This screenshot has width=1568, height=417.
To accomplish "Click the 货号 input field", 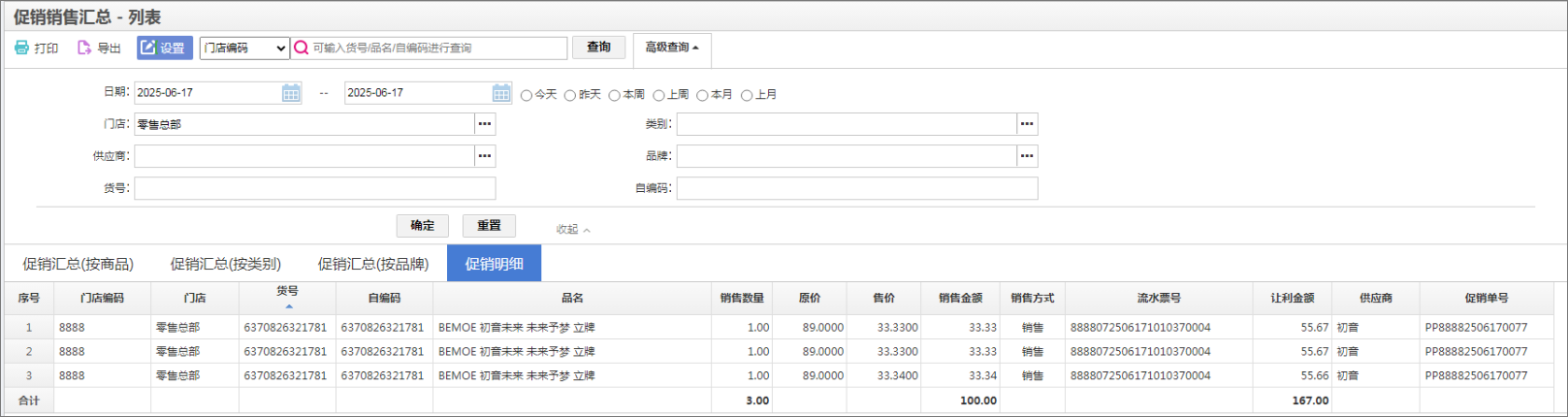I will (x=314, y=188).
